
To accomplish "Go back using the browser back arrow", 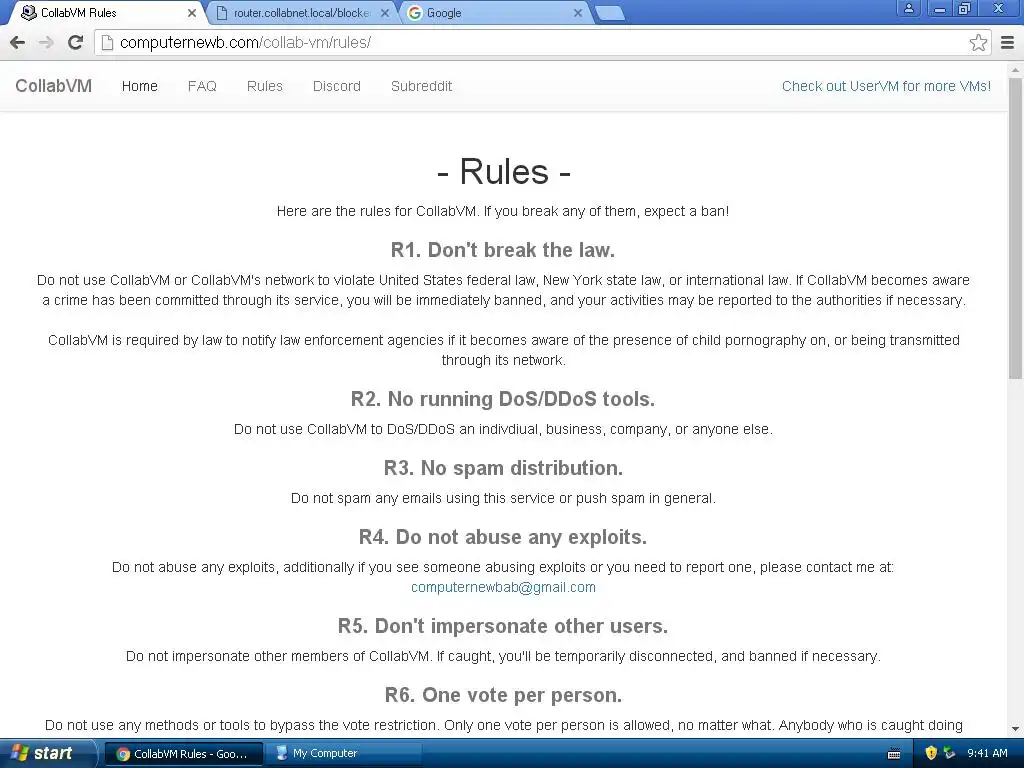I will (18, 42).
